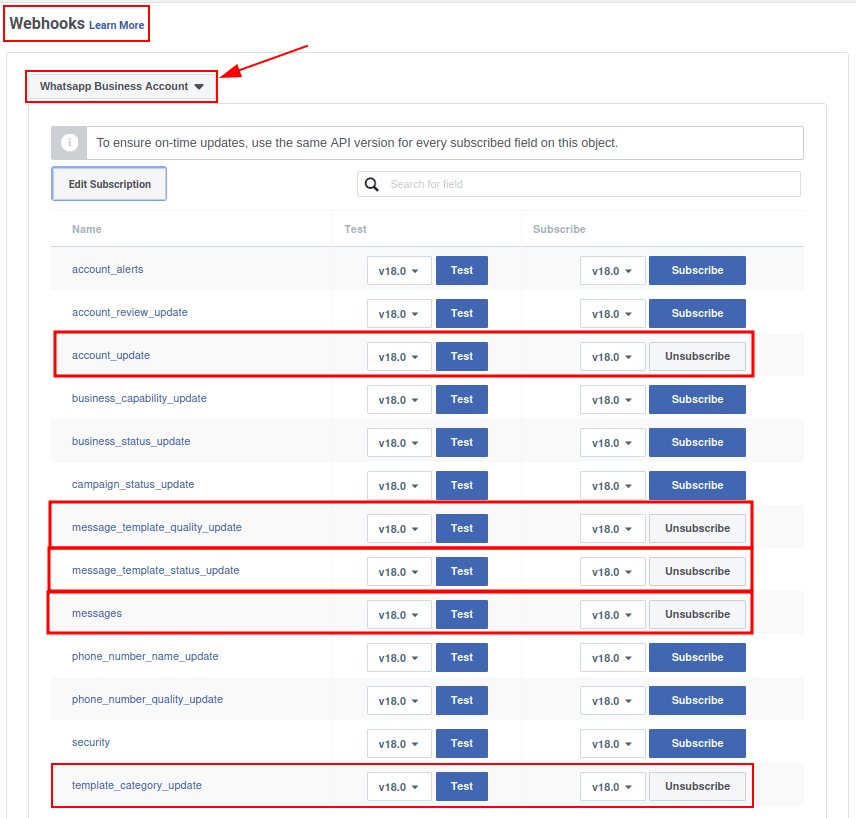Expand test version dropdown for account_alerts
Image resolution: width=856 pixels, height=818 pixels.
pyautogui.click(x=399, y=271)
